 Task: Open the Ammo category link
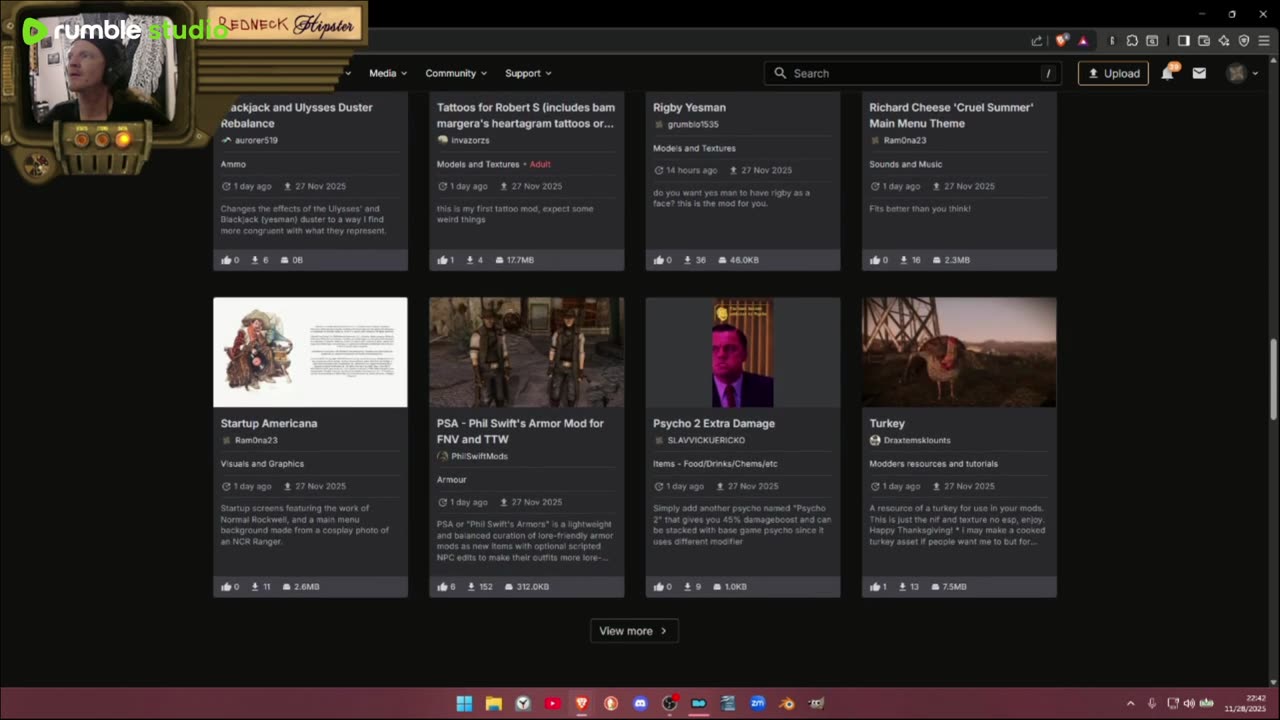click(x=233, y=164)
